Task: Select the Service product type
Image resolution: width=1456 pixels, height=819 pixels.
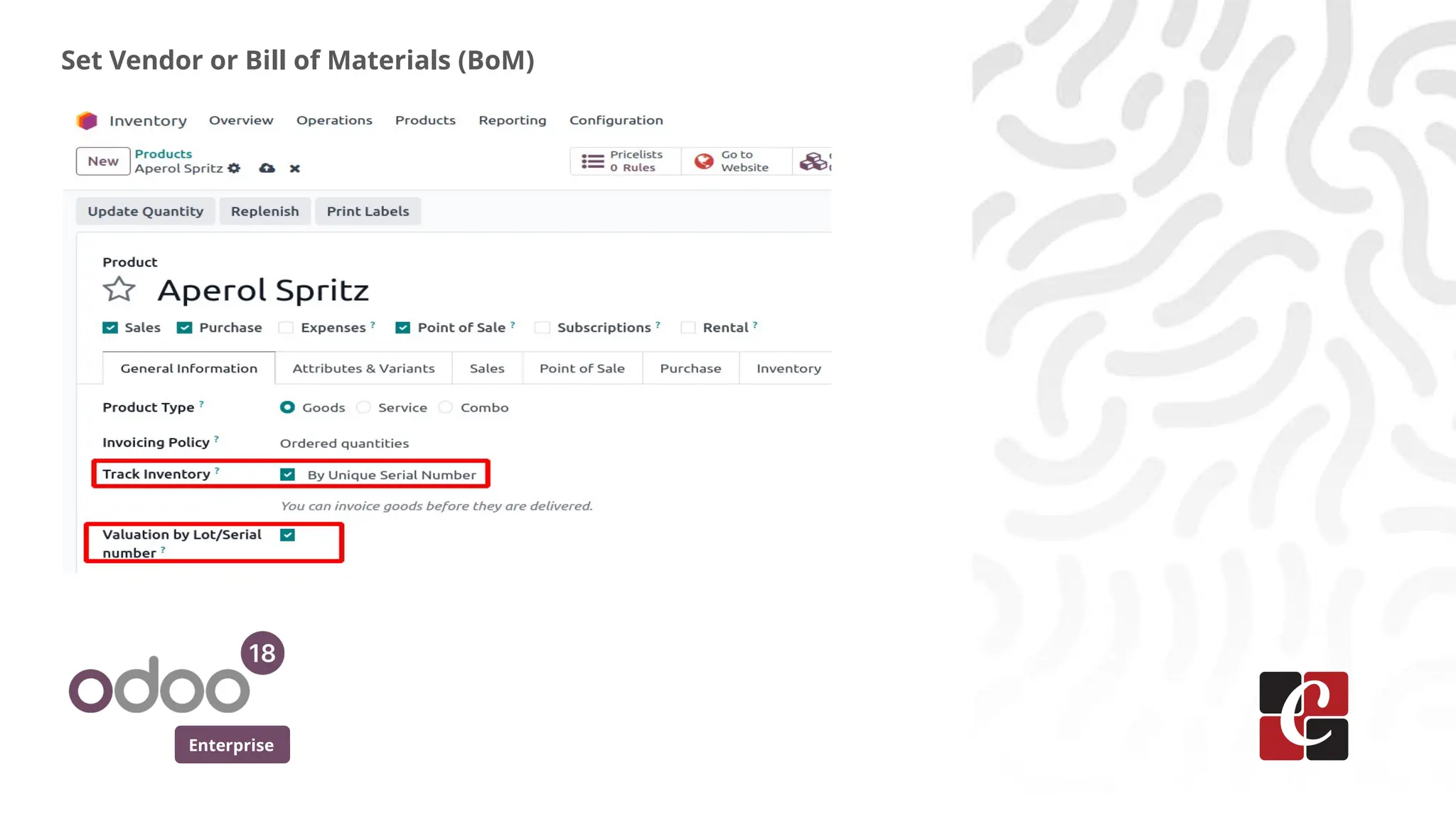Action: pos(363,407)
